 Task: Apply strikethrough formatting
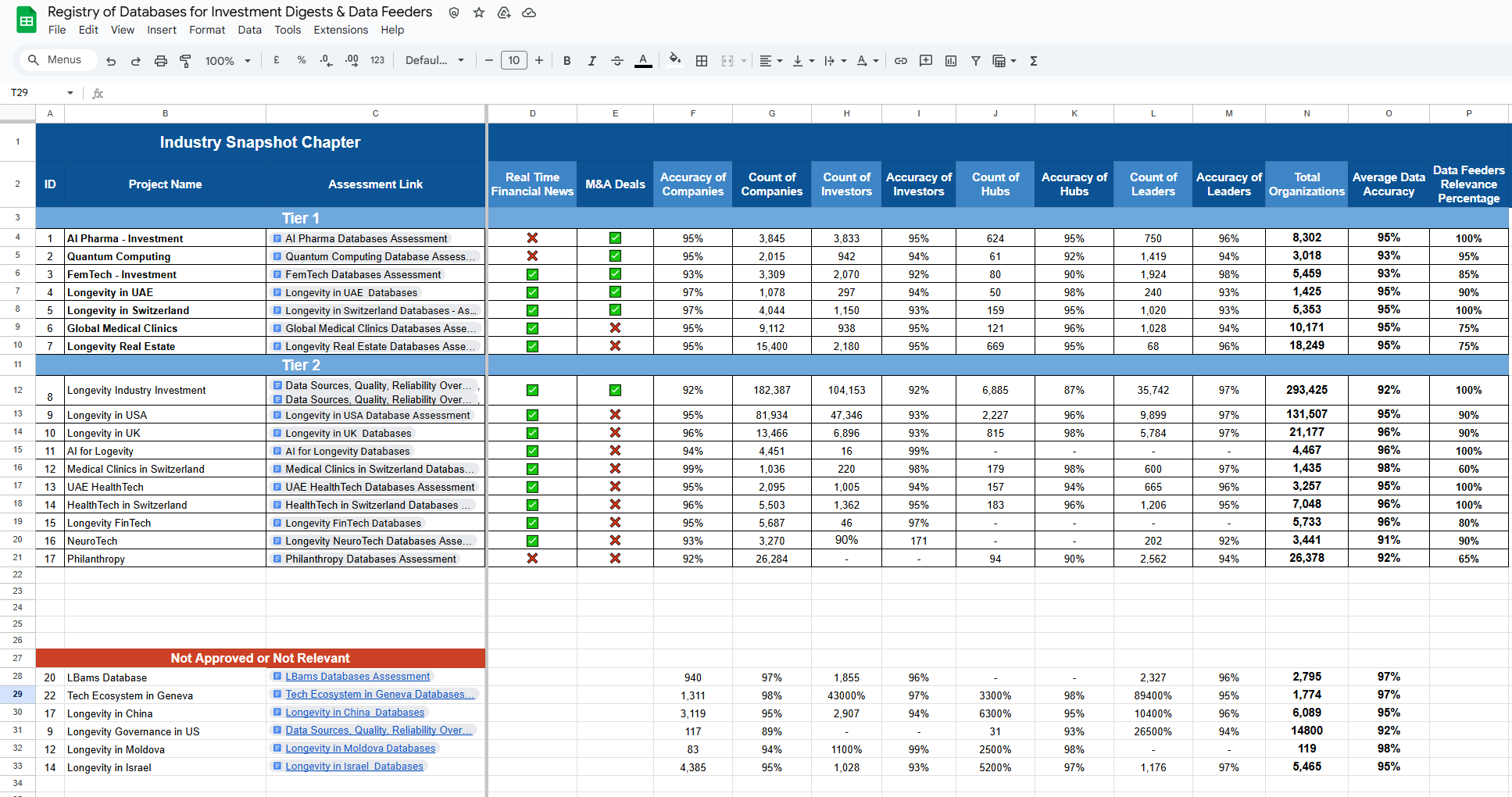[617, 61]
